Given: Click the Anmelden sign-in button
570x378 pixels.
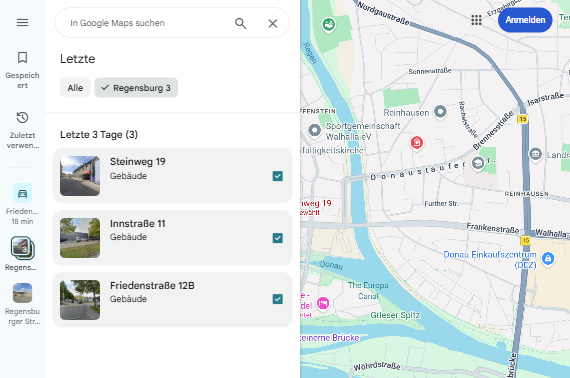Looking at the screenshot, I should [525, 20].
